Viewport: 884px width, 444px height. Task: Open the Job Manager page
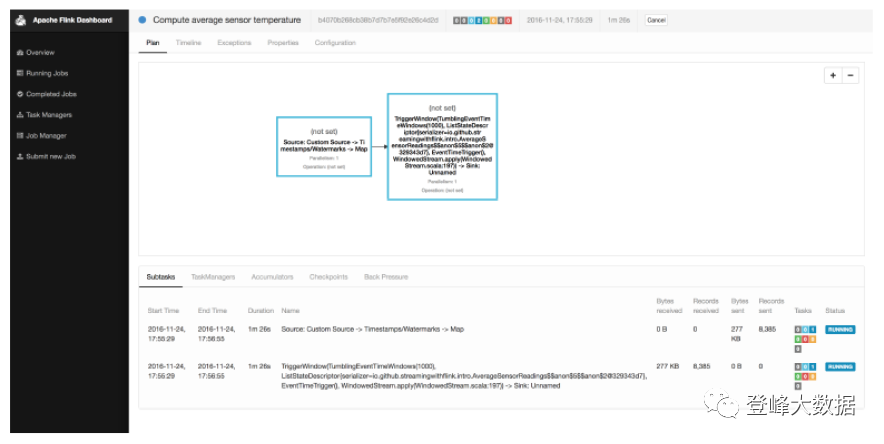42,136
